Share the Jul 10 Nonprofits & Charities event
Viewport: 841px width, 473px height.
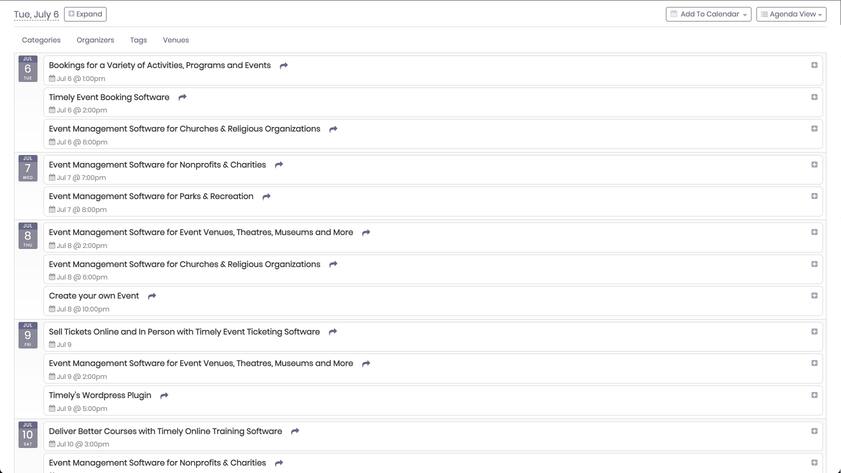tap(279, 463)
